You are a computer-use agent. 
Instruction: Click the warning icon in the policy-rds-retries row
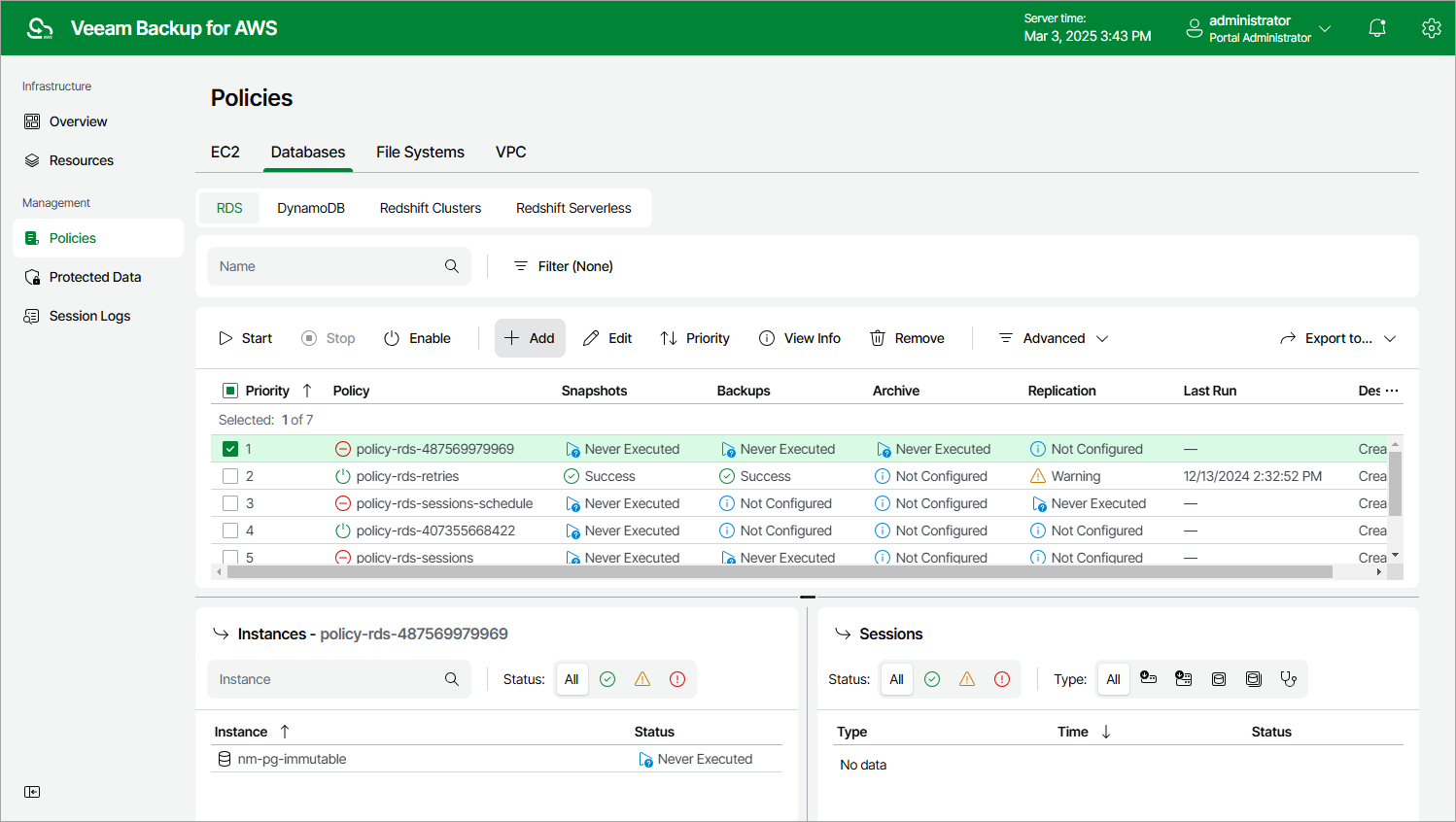pos(1038,476)
